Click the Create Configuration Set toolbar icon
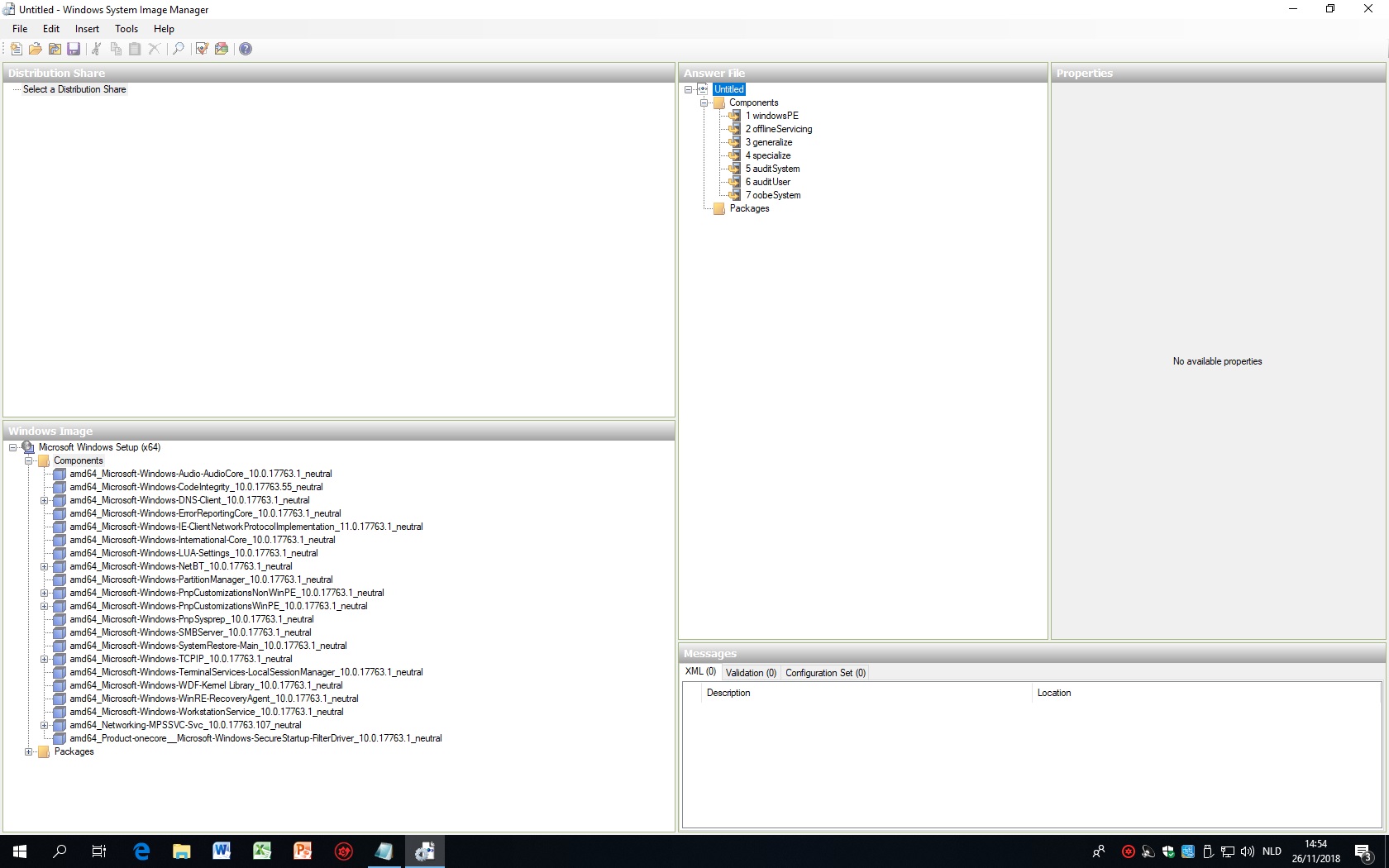The height and width of the screenshot is (868, 1389). [x=222, y=49]
